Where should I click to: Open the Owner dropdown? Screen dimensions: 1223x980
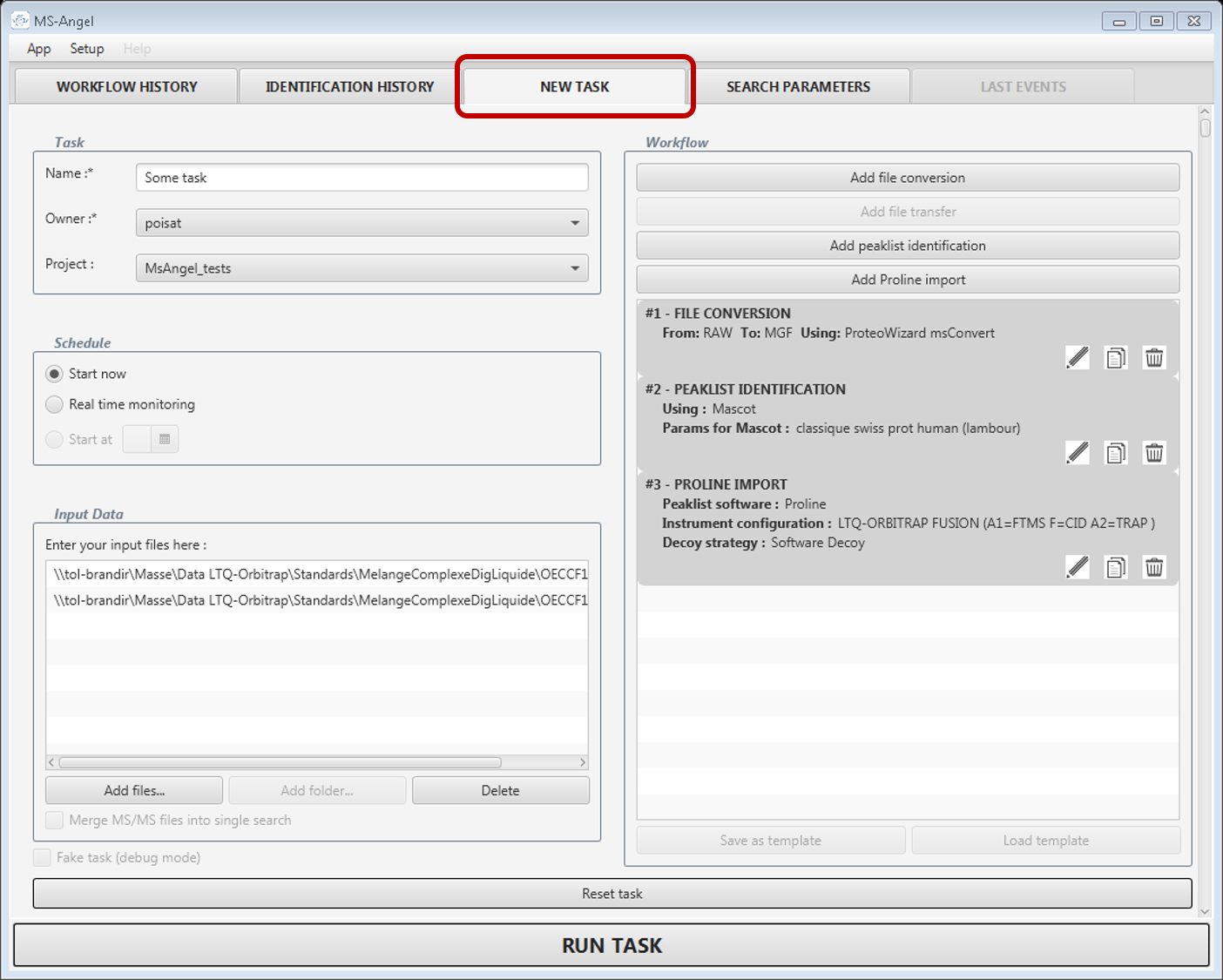tap(574, 223)
